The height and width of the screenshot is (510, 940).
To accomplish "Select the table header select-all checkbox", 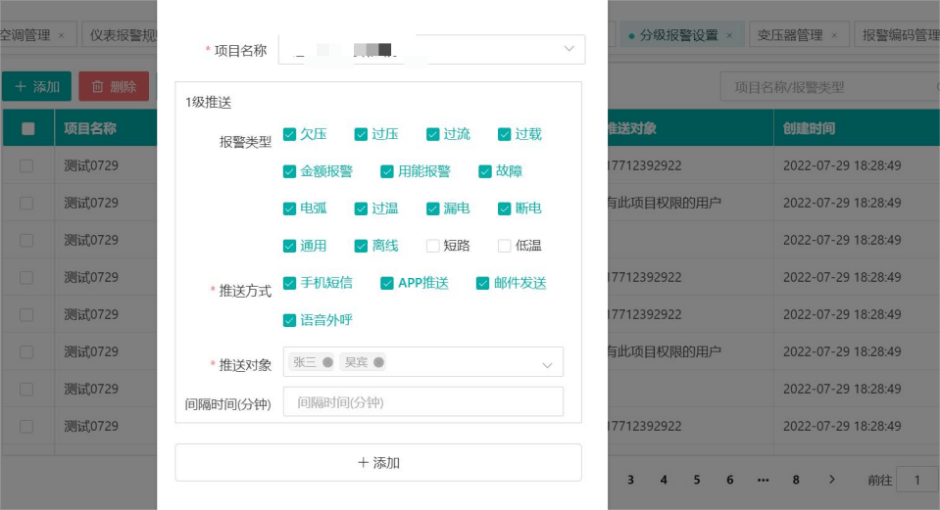I will (x=28, y=129).
